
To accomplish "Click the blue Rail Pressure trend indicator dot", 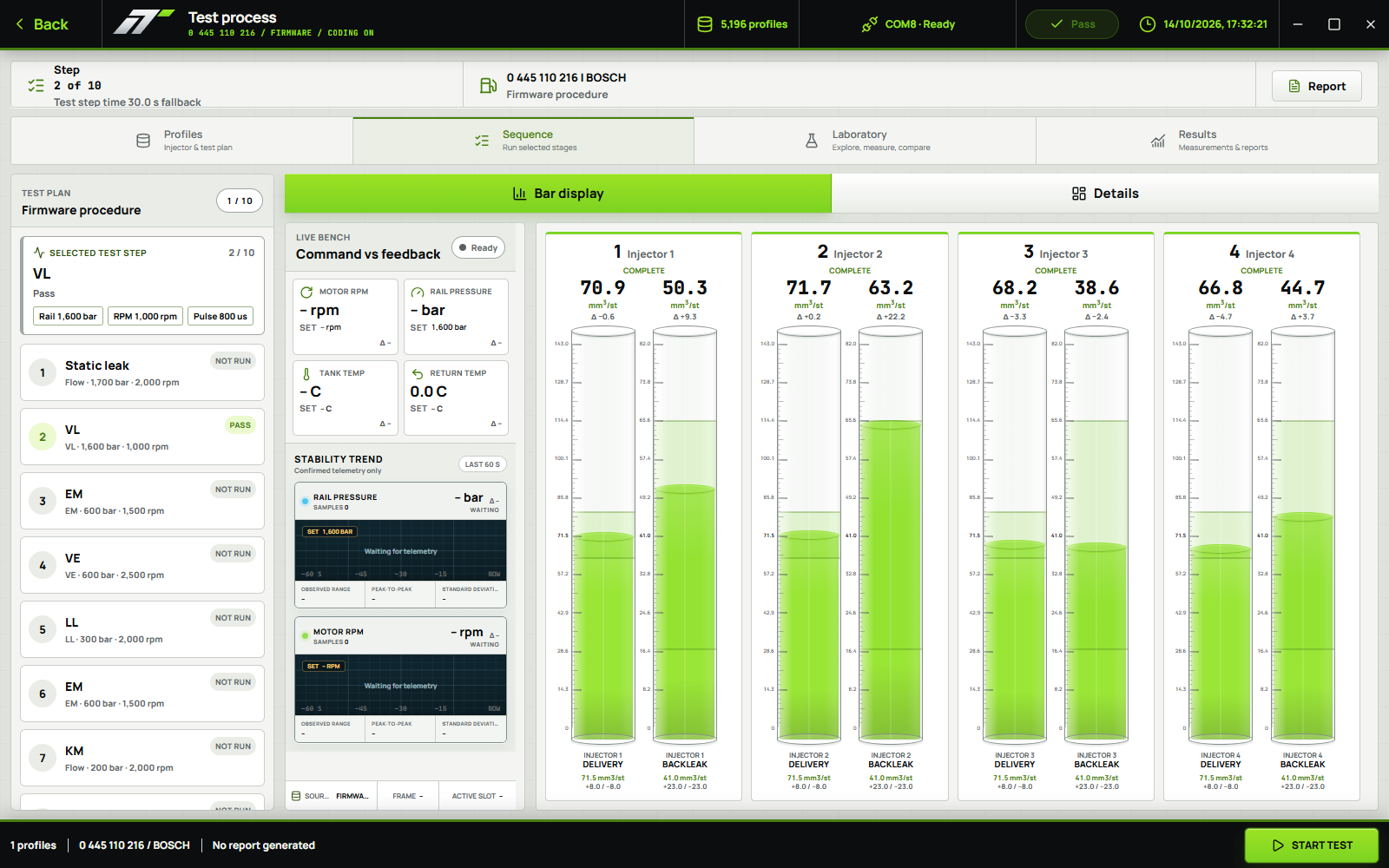I will tap(305, 501).
